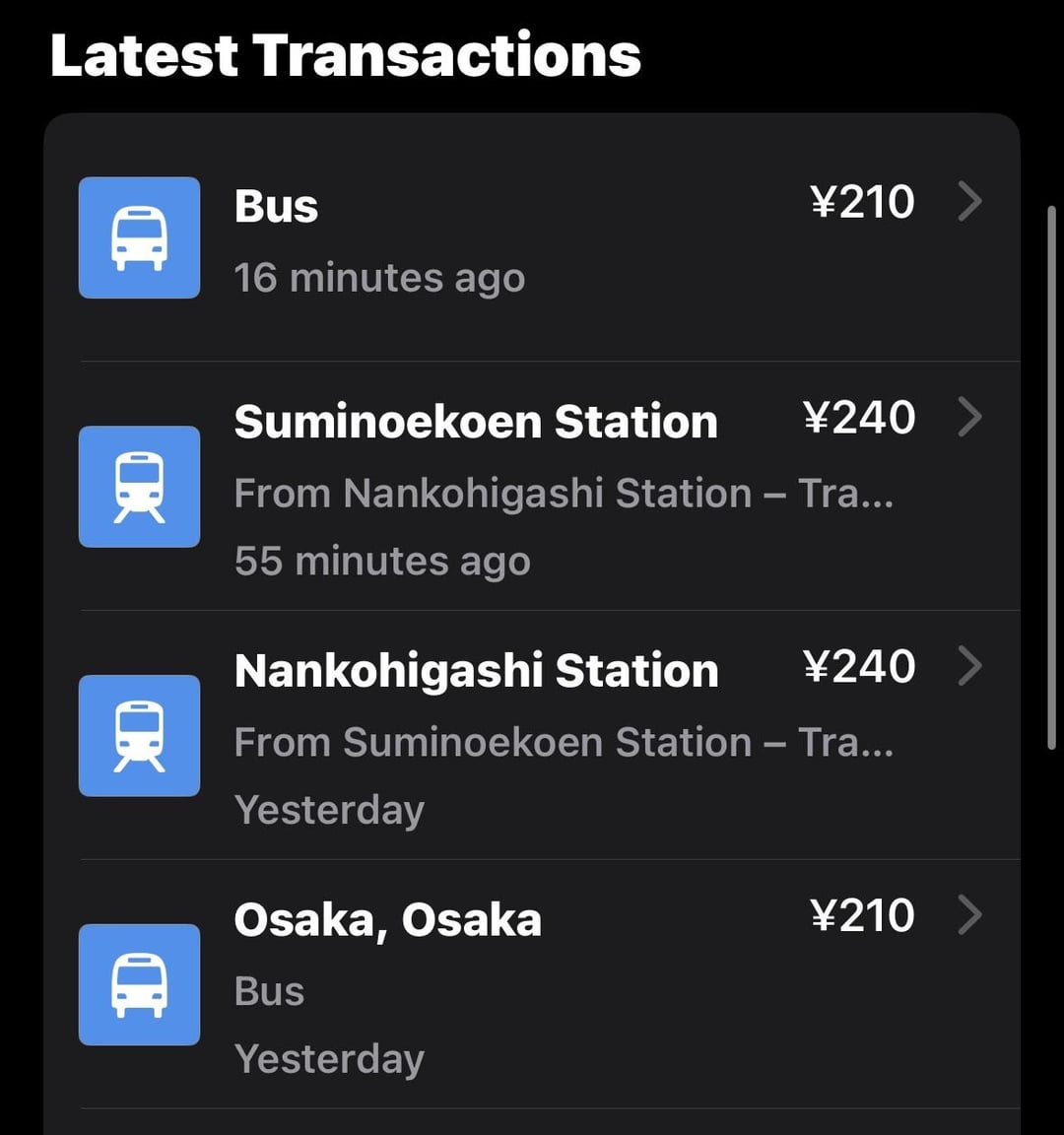Select the Bus transaction title

click(x=276, y=206)
